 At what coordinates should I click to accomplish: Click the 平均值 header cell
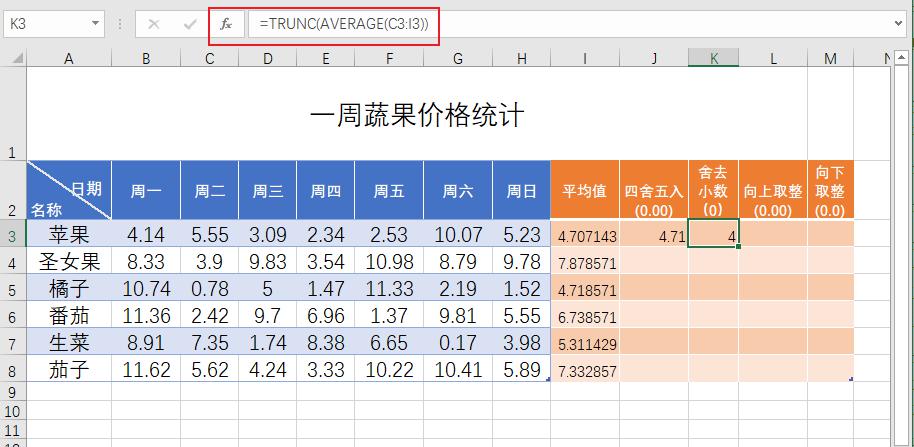[x=585, y=190]
